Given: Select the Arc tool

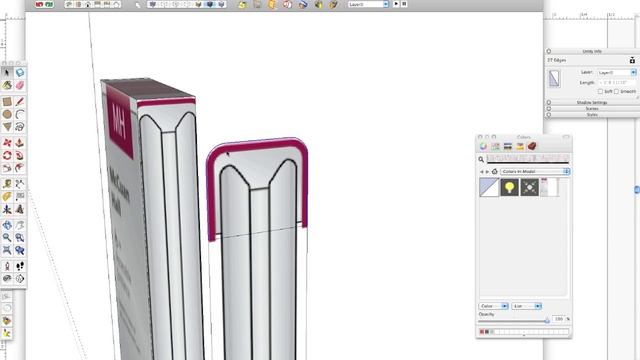Looking at the screenshot, I should coord(20,114).
